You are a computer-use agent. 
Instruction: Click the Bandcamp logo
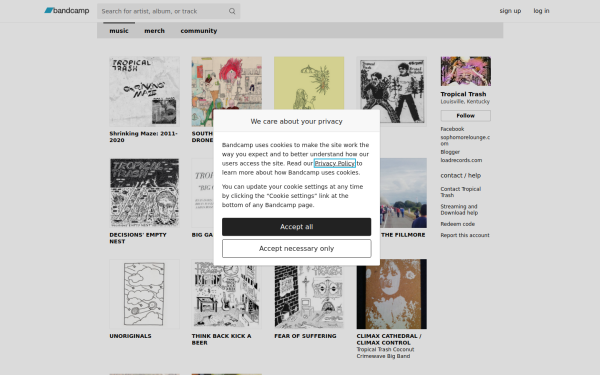click(67, 11)
